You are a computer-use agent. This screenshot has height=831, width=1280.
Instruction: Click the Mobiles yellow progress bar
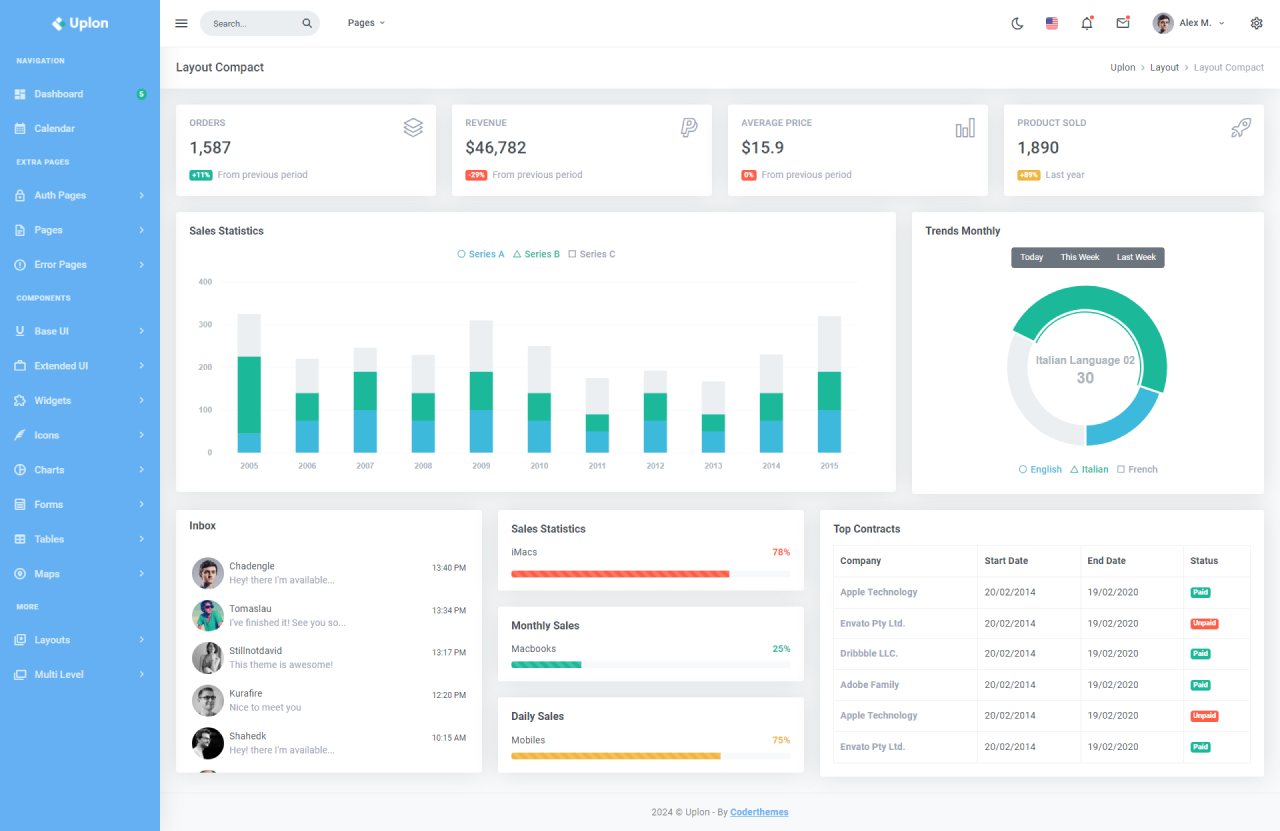coord(616,756)
